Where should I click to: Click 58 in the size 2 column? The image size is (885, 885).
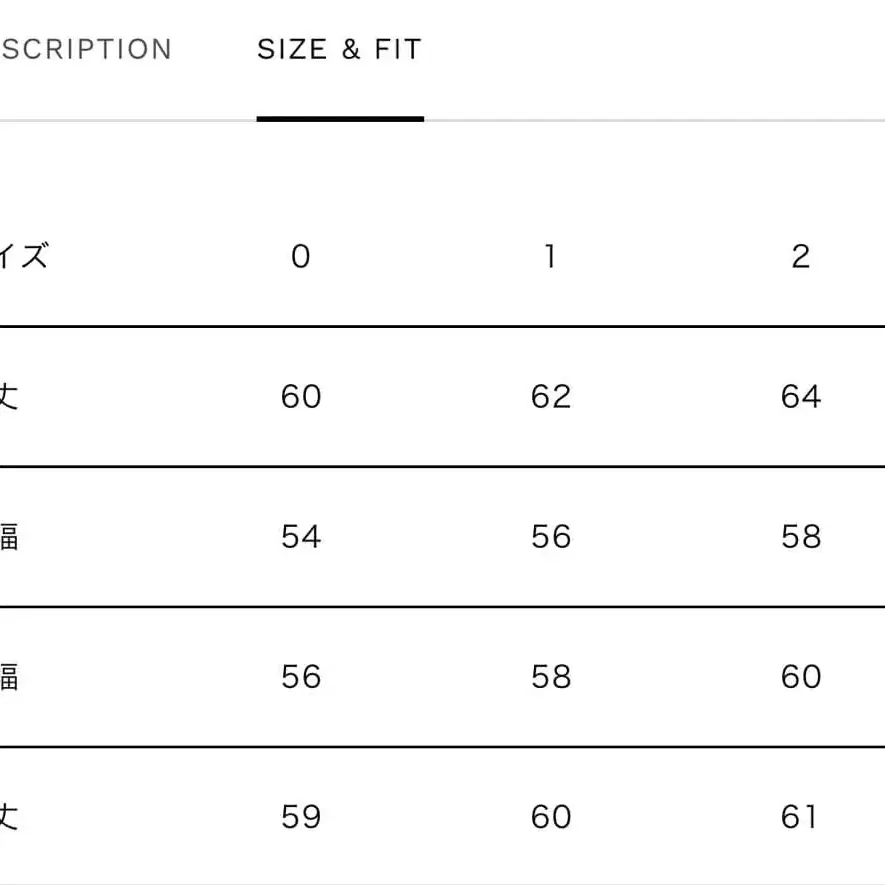pyautogui.click(x=800, y=537)
